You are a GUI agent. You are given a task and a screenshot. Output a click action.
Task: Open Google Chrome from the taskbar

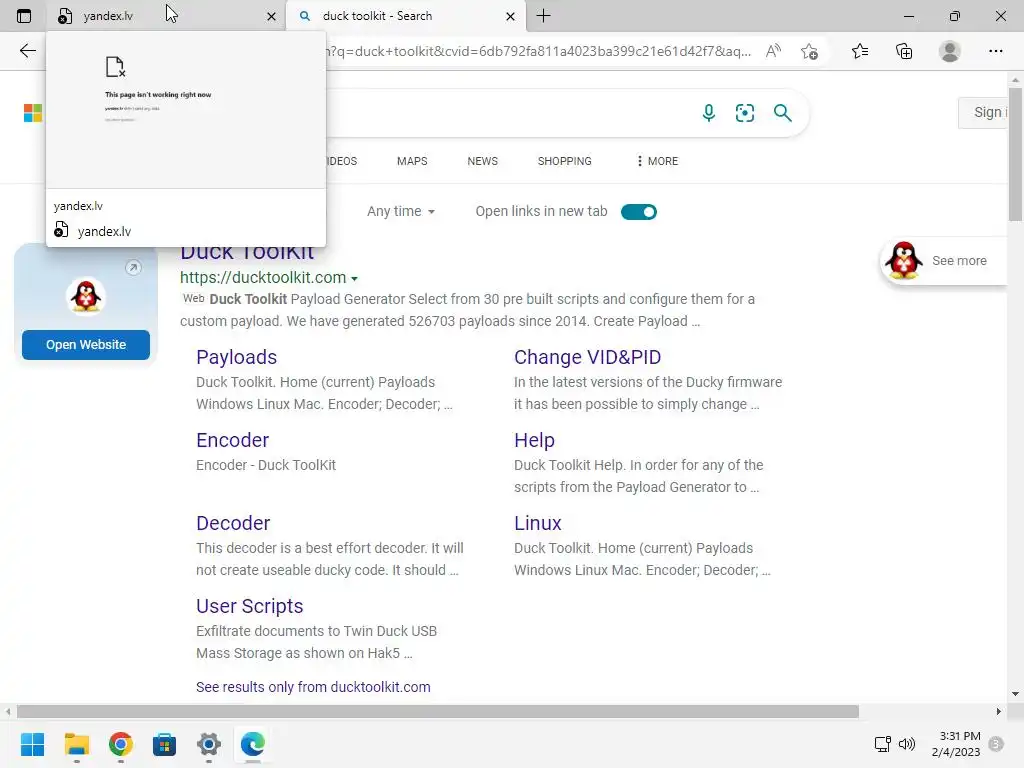(x=121, y=744)
